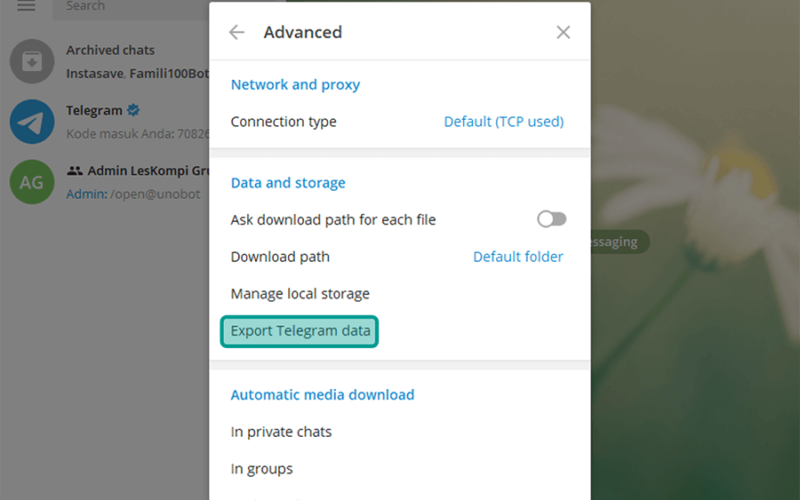The width and height of the screenshot is (800, 500).
Task: Click the Download path label
Action: (x=280, y=257)
